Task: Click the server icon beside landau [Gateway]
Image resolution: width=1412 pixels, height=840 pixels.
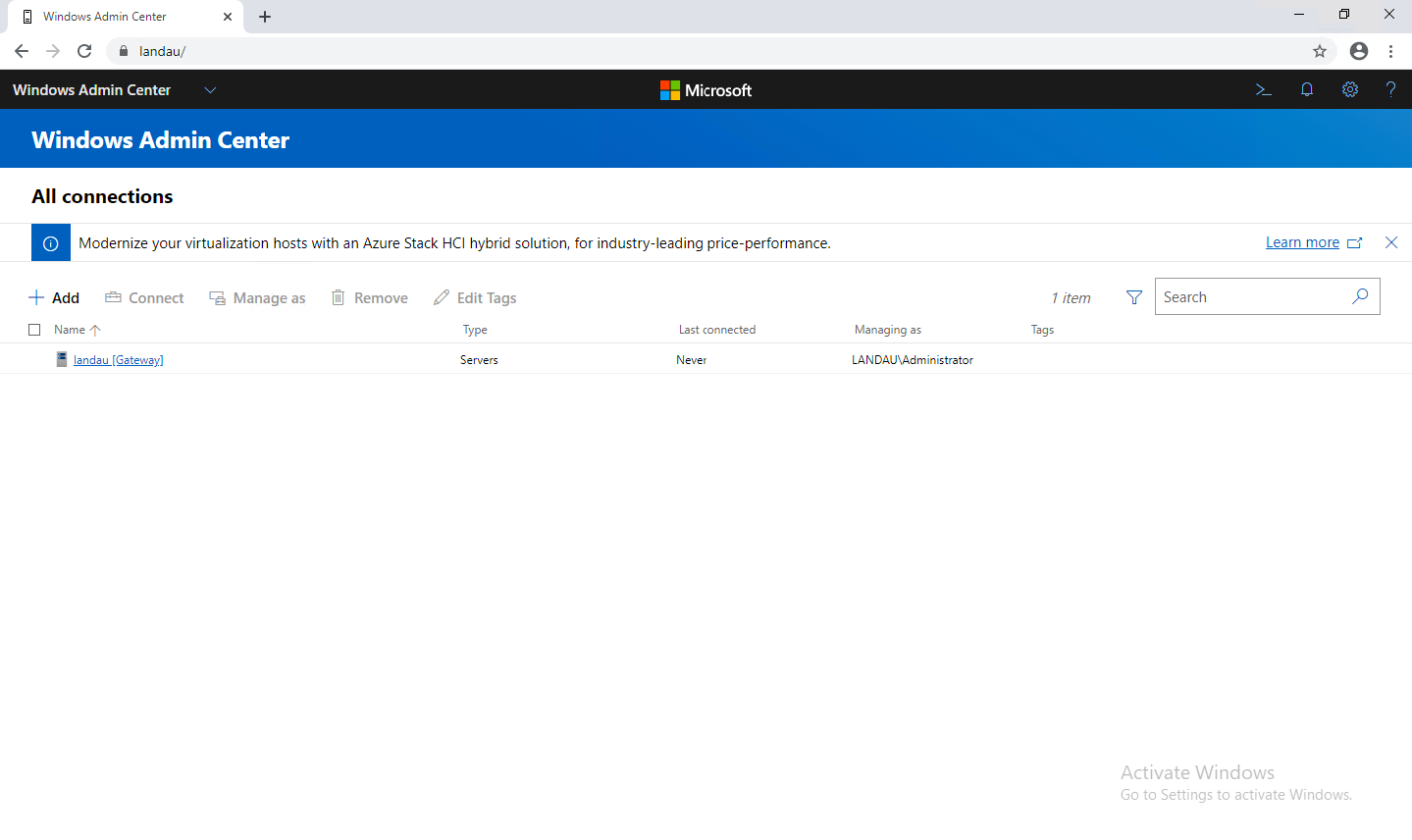Action: [x=62, y=359]
